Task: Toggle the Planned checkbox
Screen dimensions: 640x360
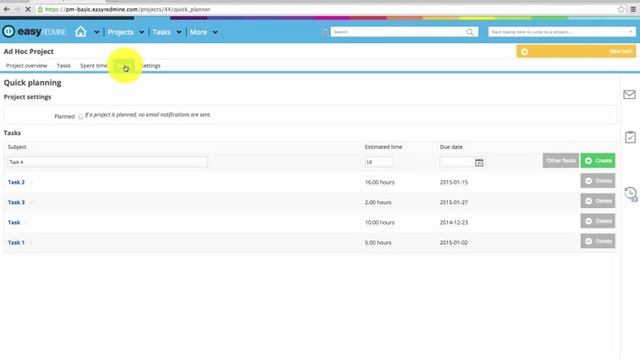Action: click(80, 117)
